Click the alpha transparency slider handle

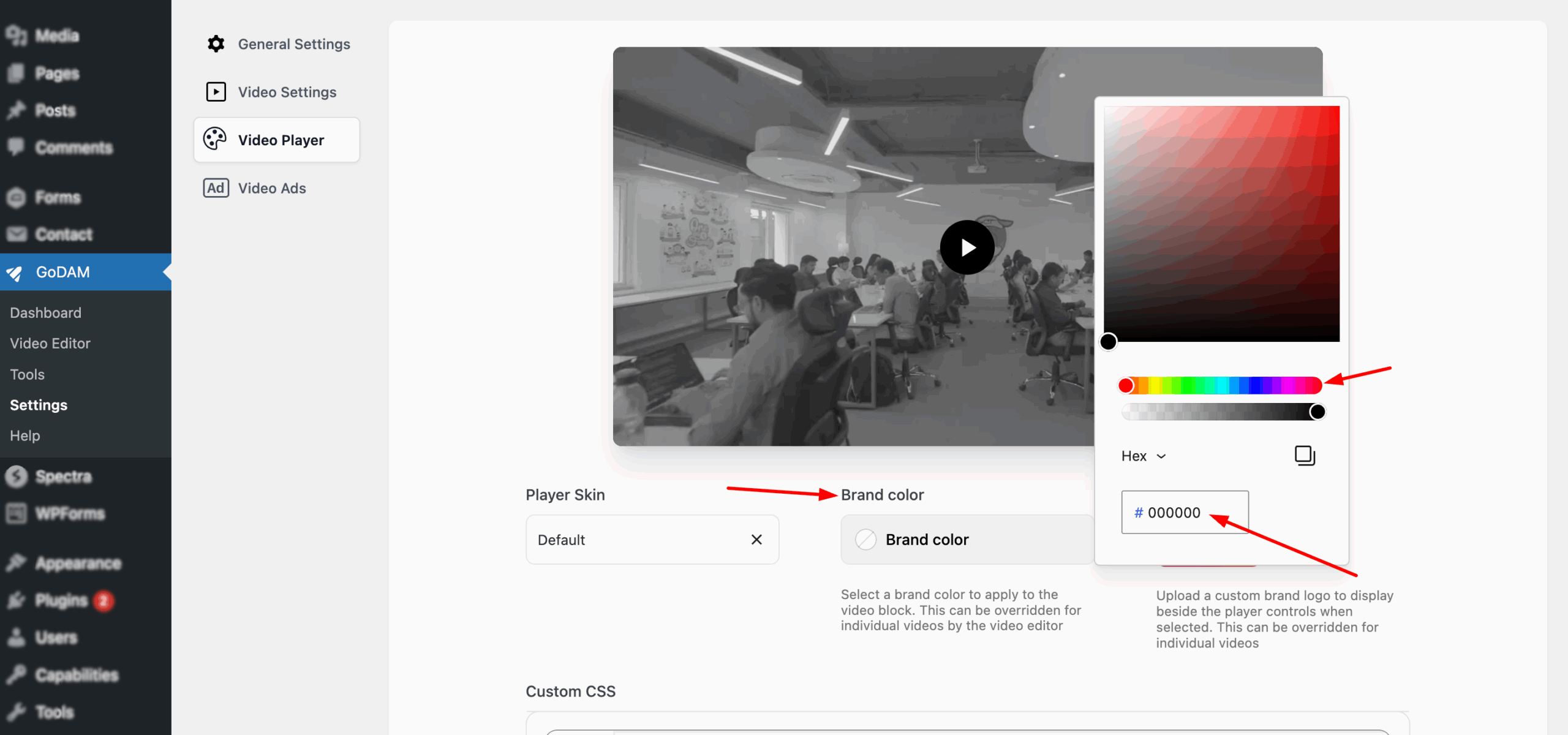[x=1317, y=412]
